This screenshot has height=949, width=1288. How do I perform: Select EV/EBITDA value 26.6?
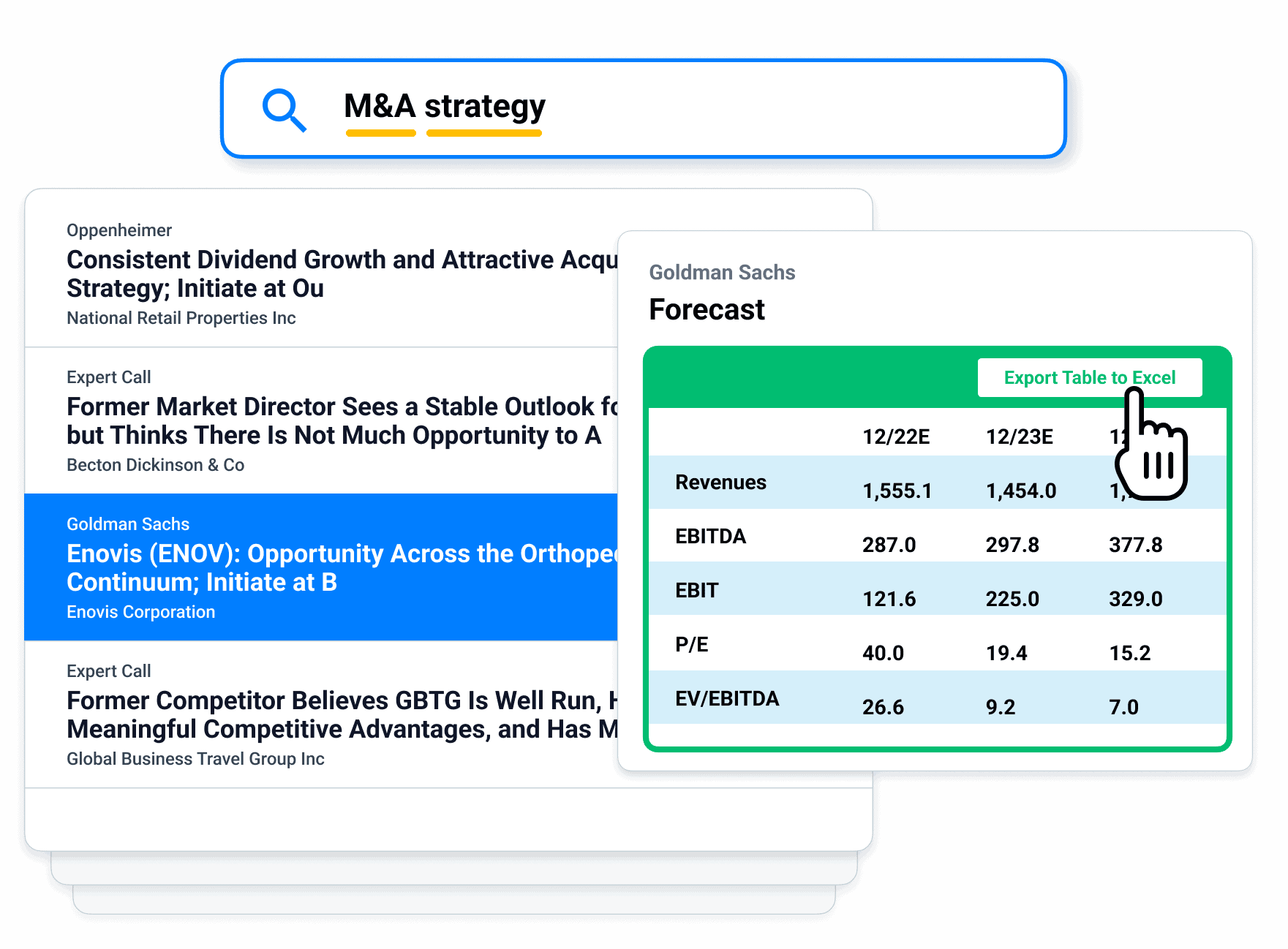(x=883, y=707)
